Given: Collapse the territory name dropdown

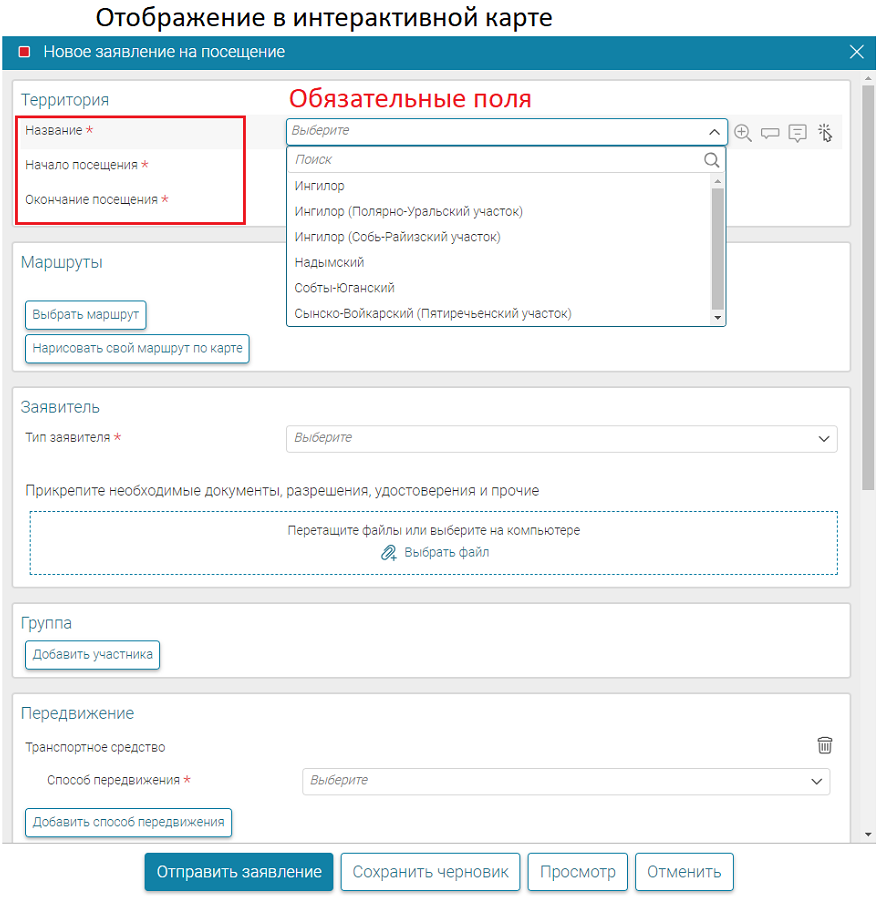Looking at the screenshot, I should point(714,131).
